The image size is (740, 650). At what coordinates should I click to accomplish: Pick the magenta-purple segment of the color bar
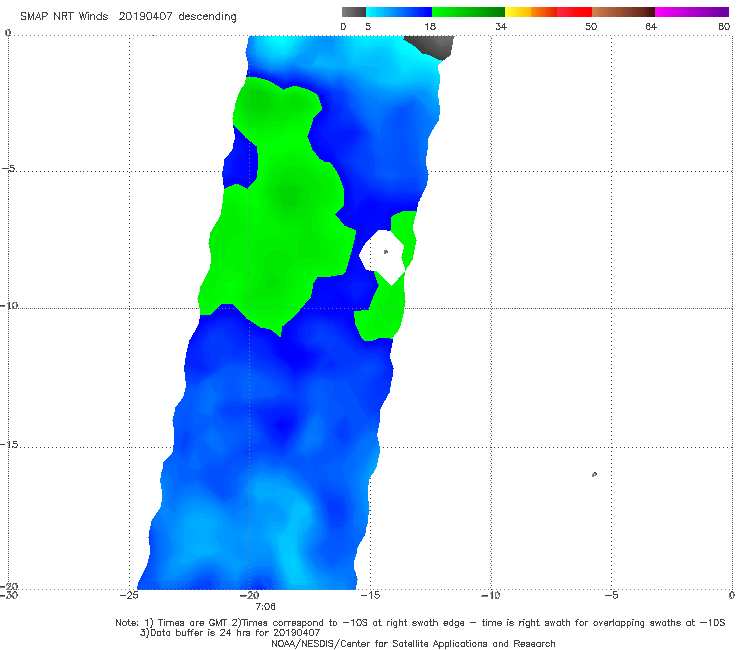pyautogui.click(x=692, y=12)
